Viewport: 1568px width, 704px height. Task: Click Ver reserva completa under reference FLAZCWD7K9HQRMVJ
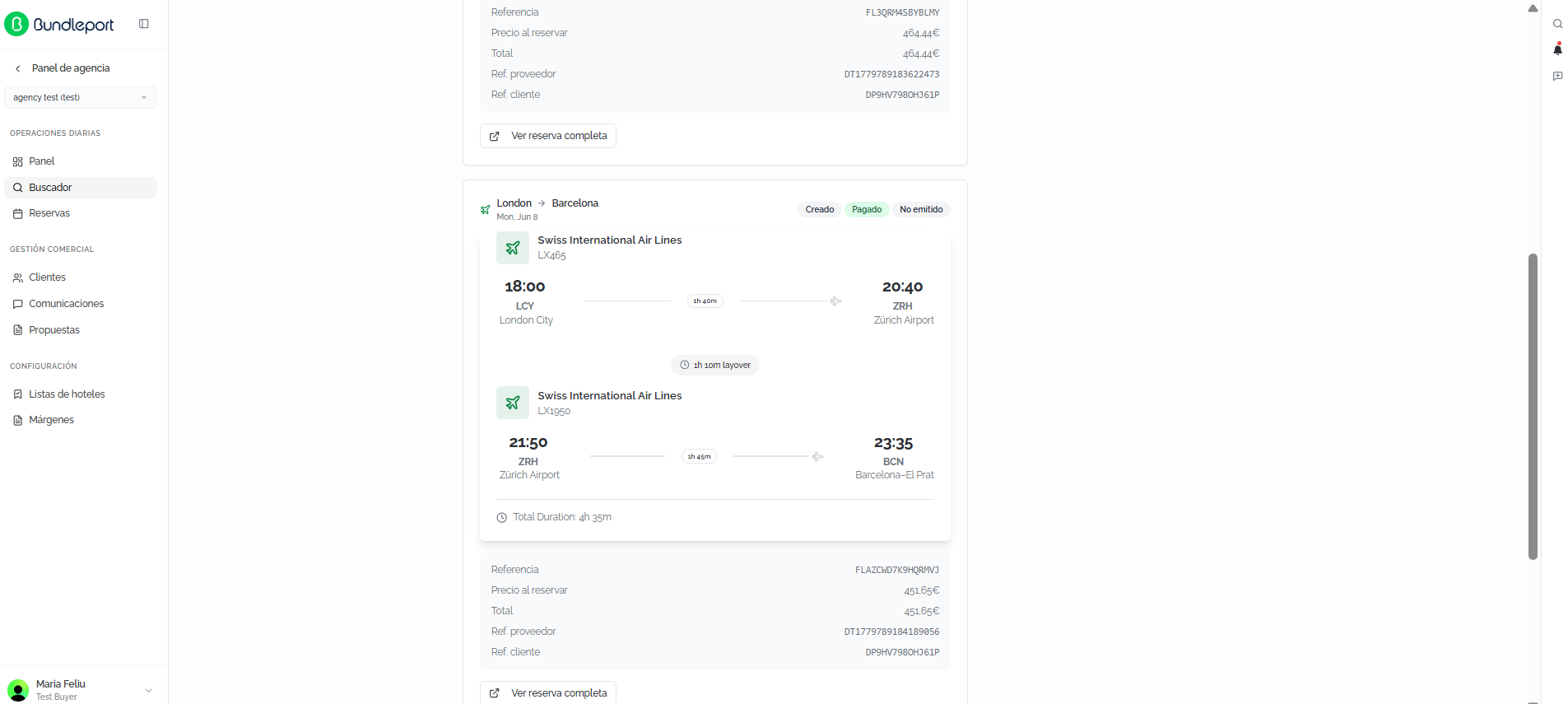coord(548,692)
